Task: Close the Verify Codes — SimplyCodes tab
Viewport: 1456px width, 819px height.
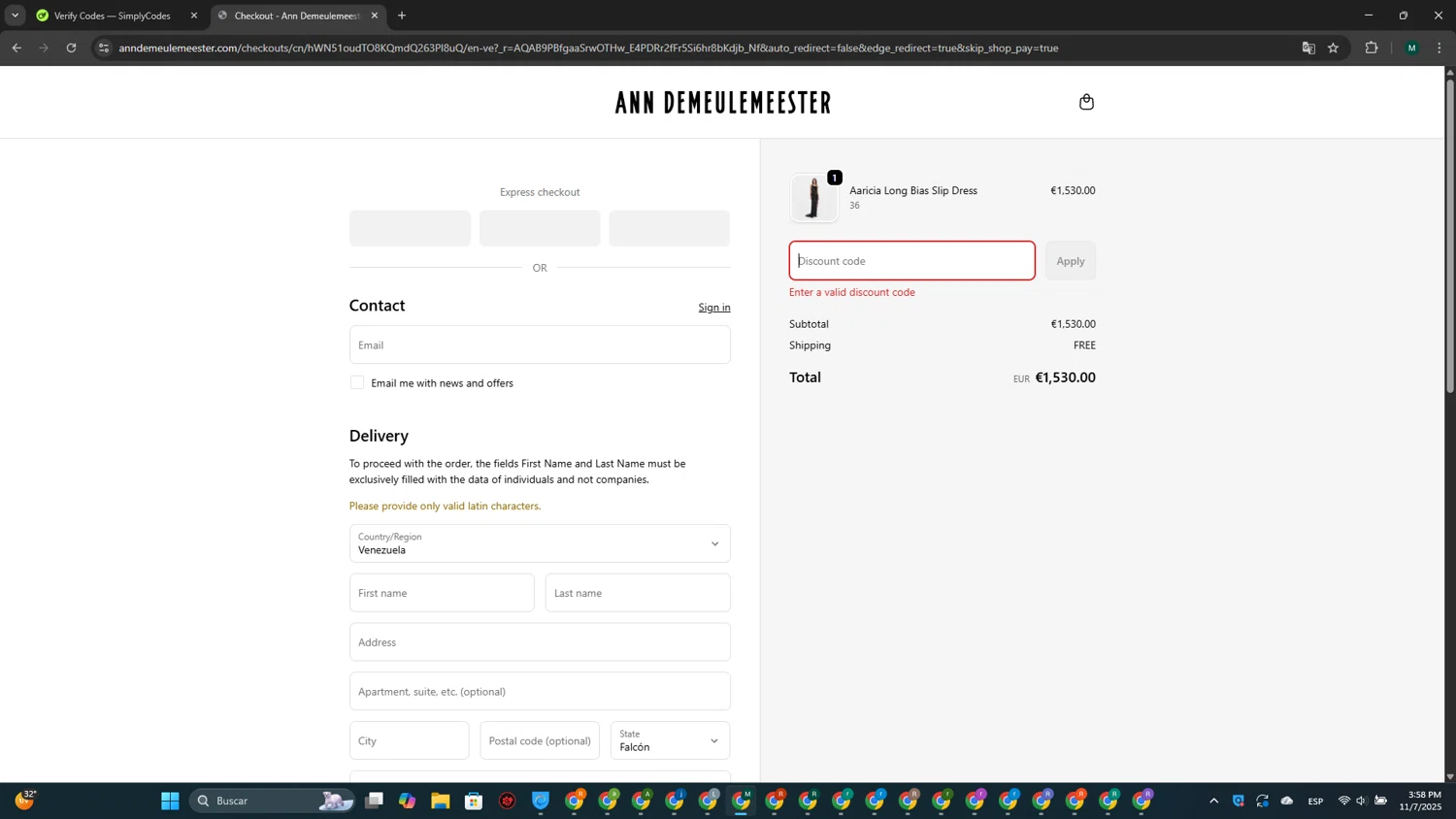Action: coord(194,16)
